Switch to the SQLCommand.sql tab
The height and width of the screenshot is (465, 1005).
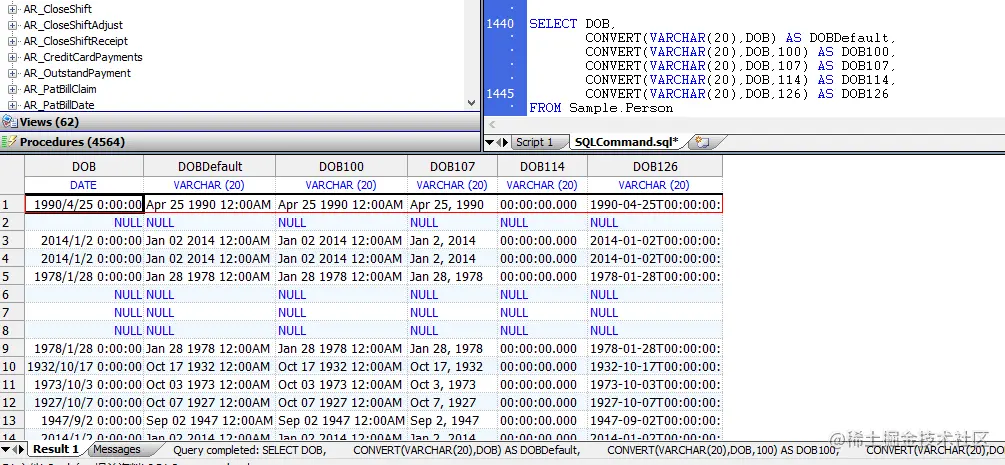click(x=626, y=142)
